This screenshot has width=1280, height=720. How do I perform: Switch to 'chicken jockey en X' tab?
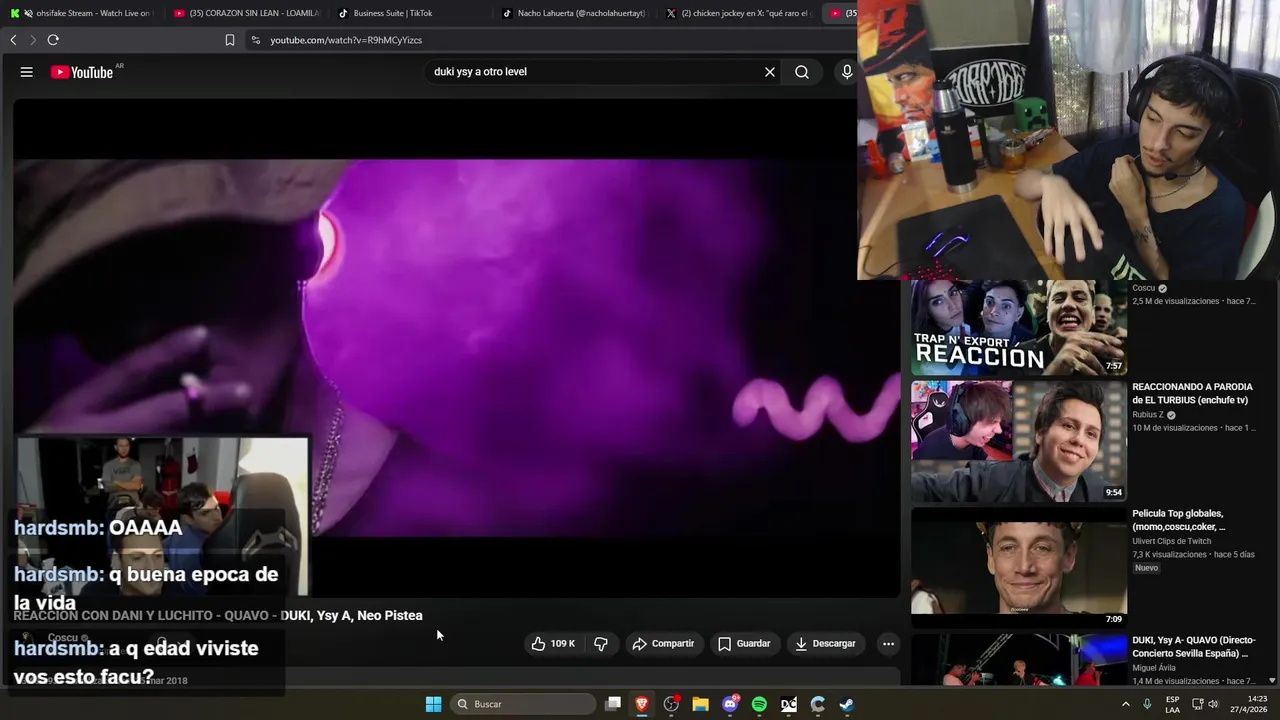click(738, 13)
